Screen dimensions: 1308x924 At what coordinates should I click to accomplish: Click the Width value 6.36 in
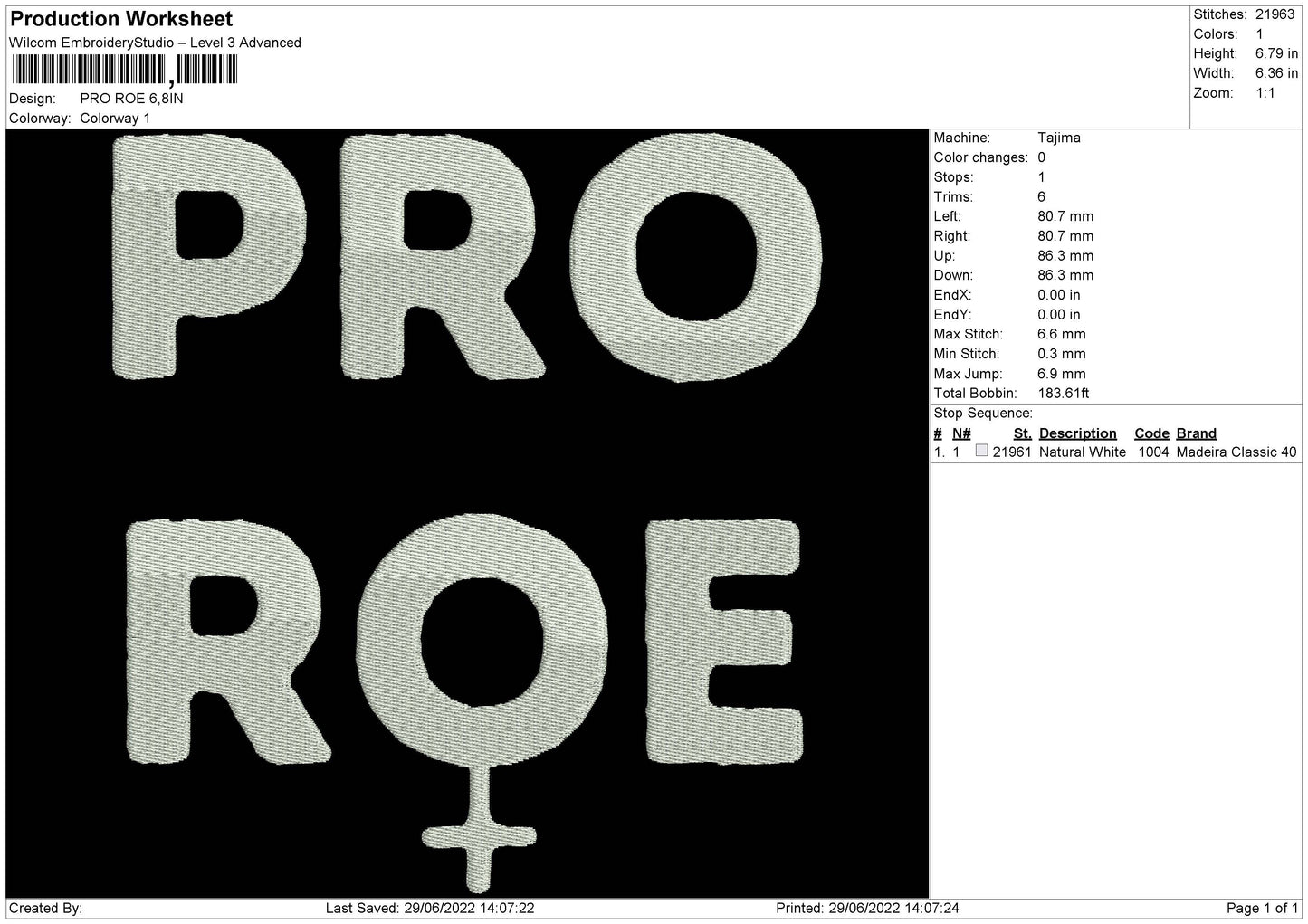coord(1276,73)
